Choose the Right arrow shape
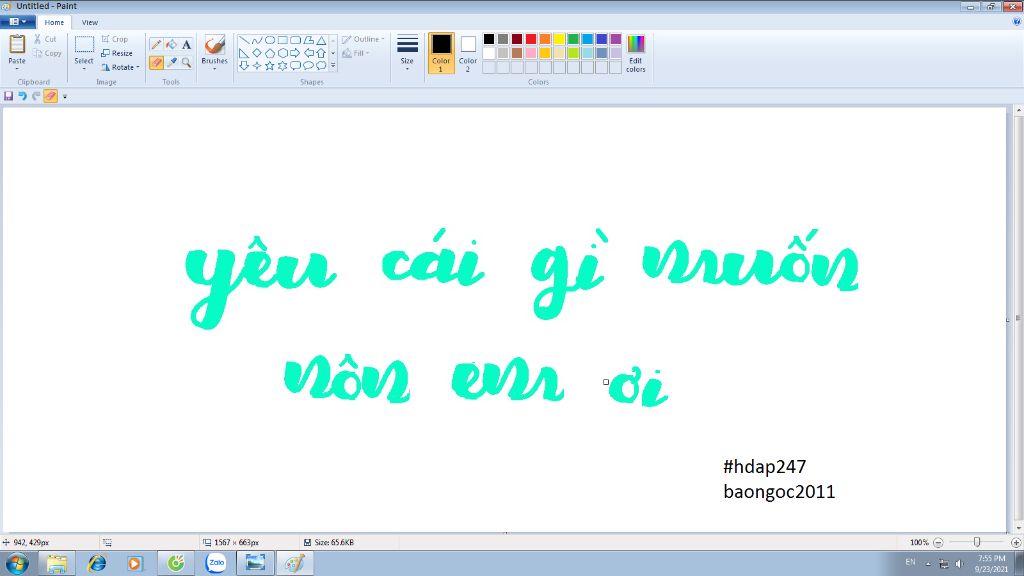The image size is (1024, 576). click(295, 53)
